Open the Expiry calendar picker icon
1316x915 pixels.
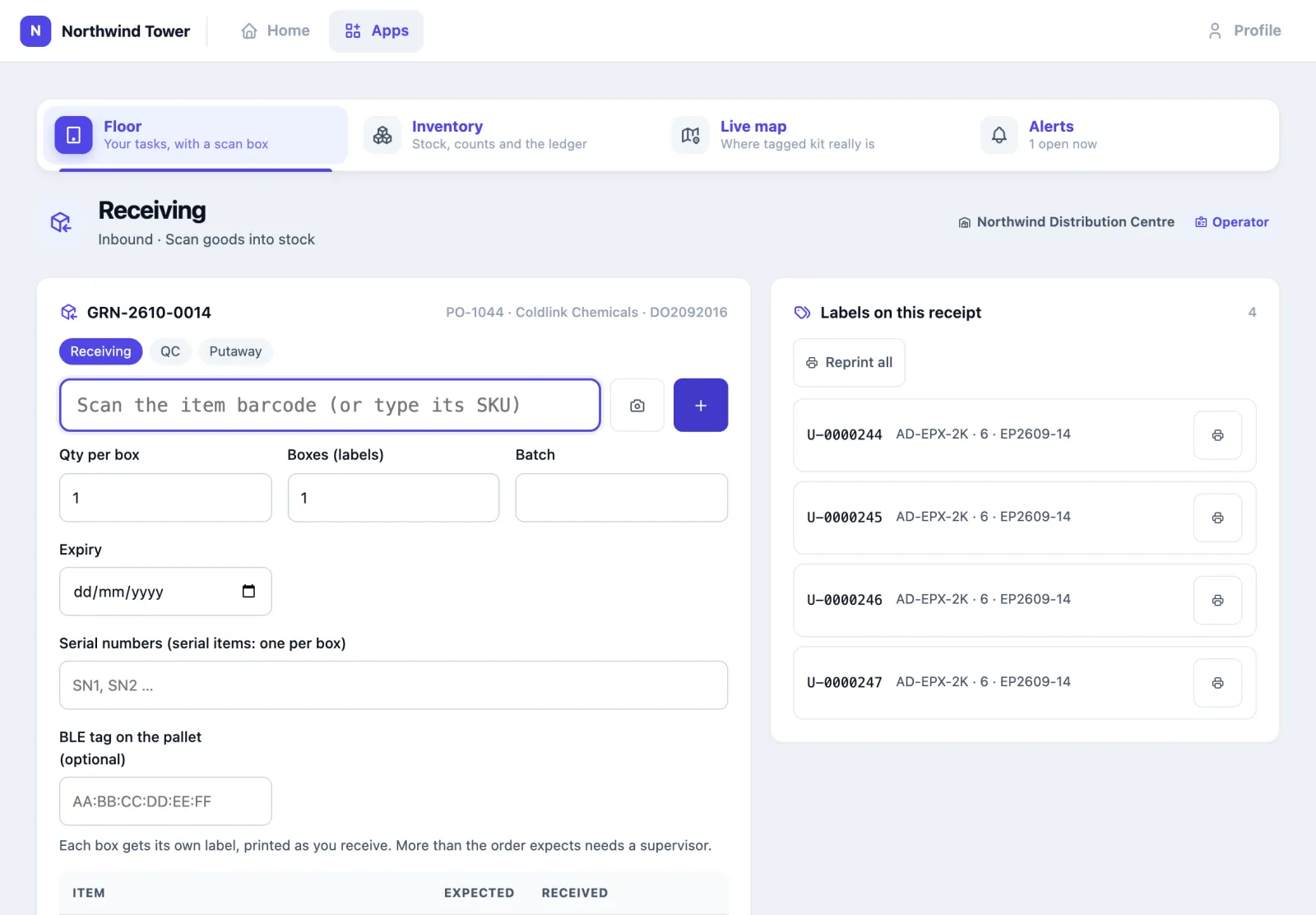[248, 591]
